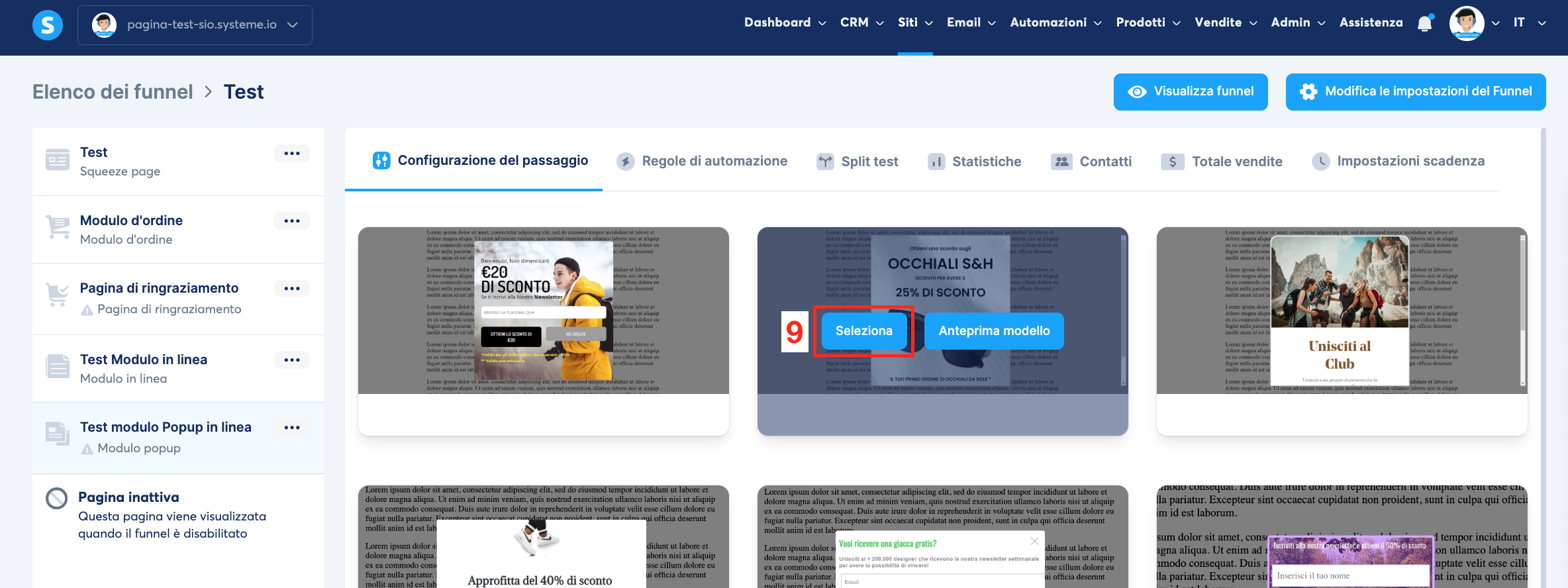The width and height of the screenshot is (1568, 588).
Task: Click the systeme.io S logo
Action: (48, 25)
